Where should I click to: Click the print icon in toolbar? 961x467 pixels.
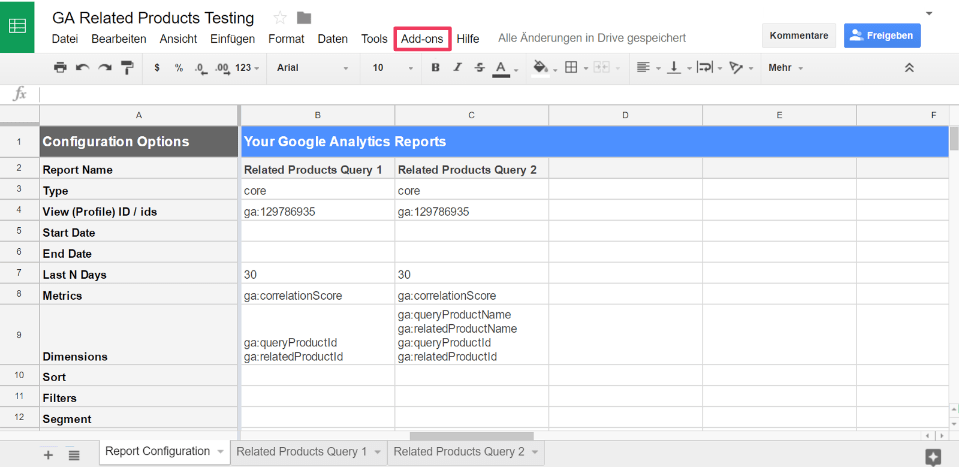[x=60, y=68]
